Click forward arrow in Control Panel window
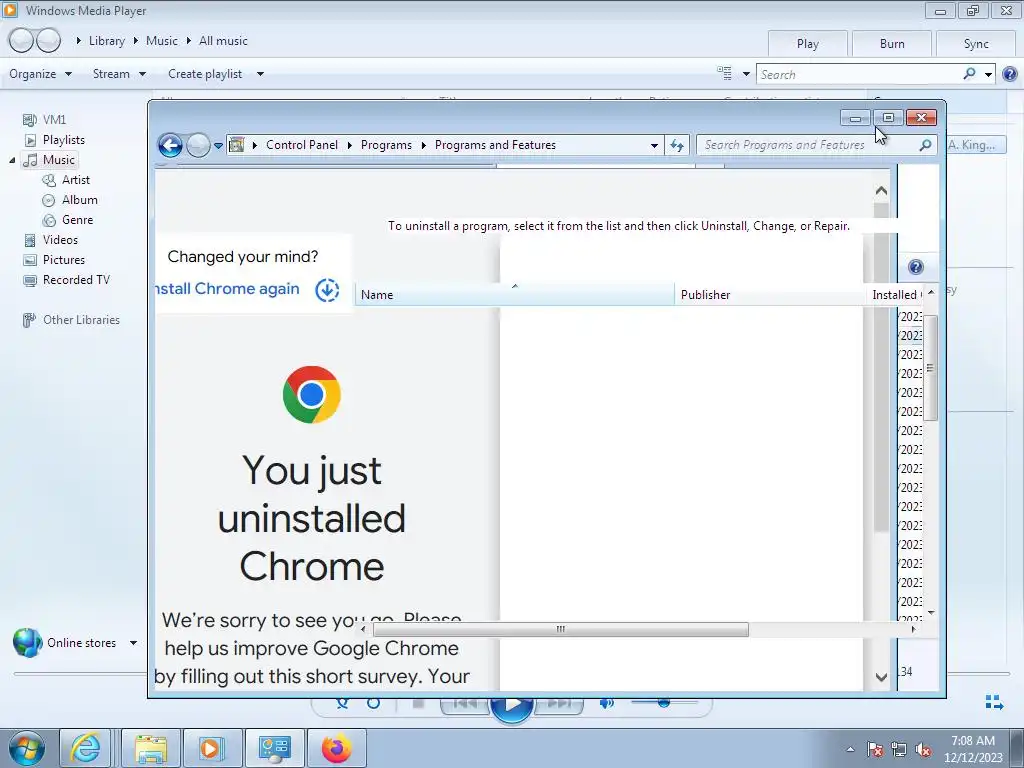Viewport: 1024px width, 768px height. click(x=198, y=145)
